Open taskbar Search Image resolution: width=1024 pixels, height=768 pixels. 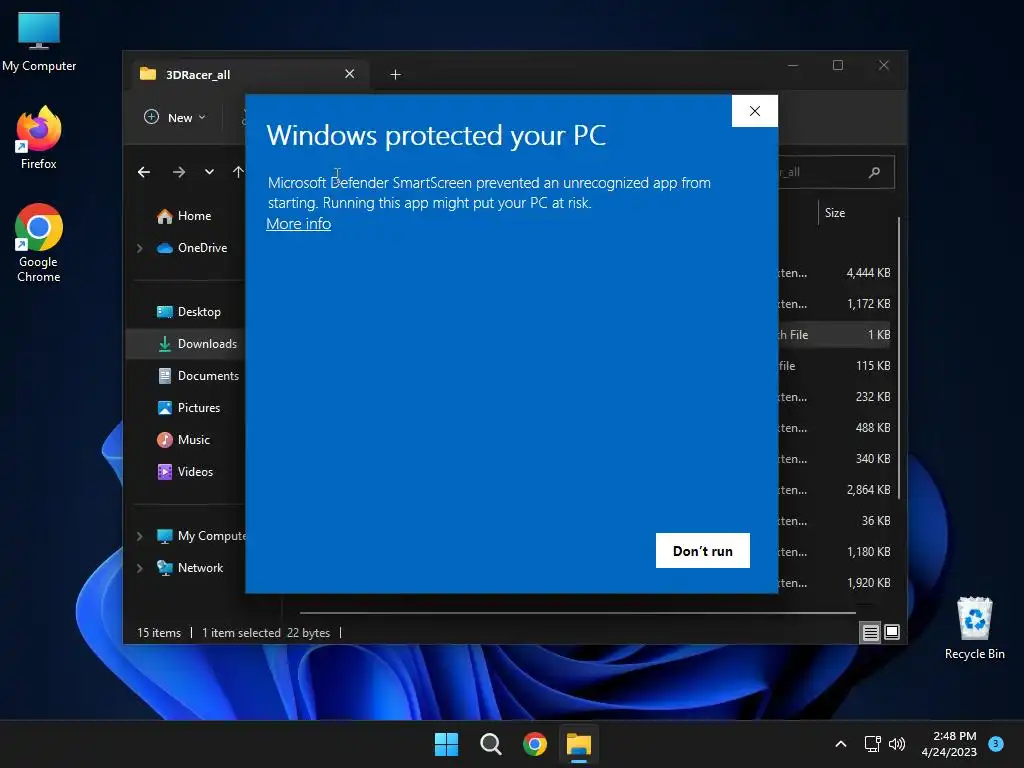490,744
